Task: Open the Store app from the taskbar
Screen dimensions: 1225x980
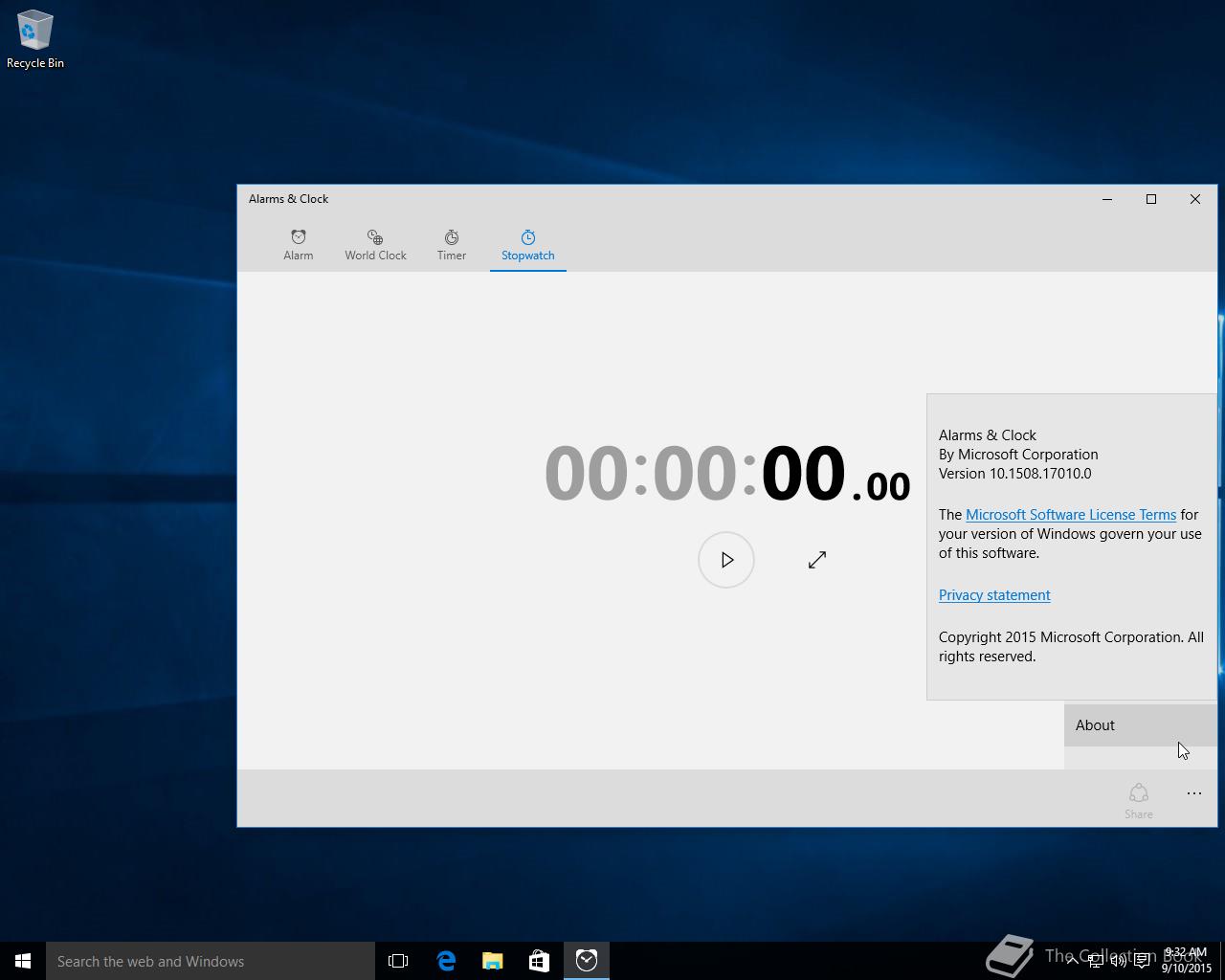Action: [x=539, y=961]
